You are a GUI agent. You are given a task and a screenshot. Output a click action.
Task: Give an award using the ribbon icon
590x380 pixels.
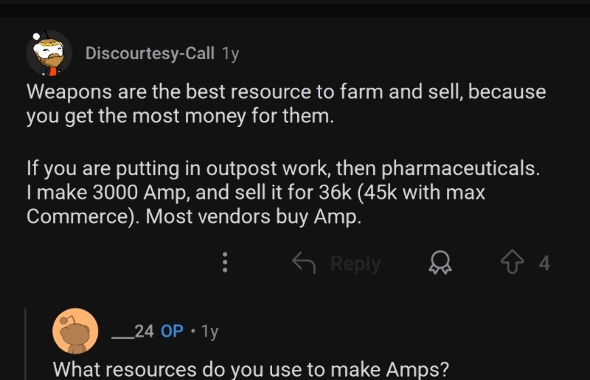tap(440, 262)
